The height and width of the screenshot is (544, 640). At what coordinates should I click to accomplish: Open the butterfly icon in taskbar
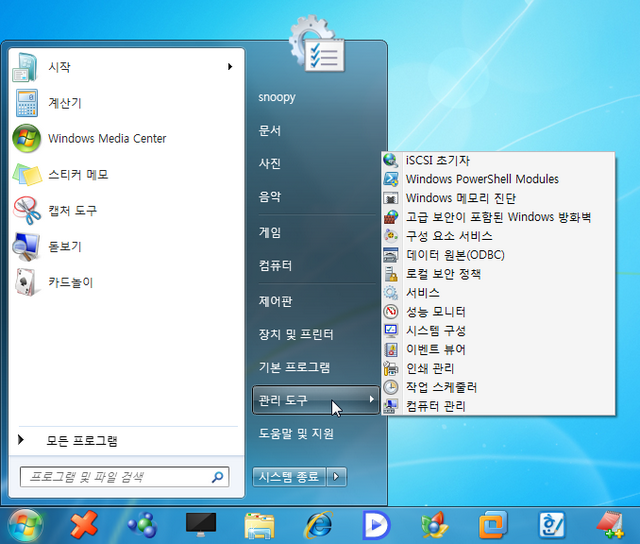click(x=434, y=525)
